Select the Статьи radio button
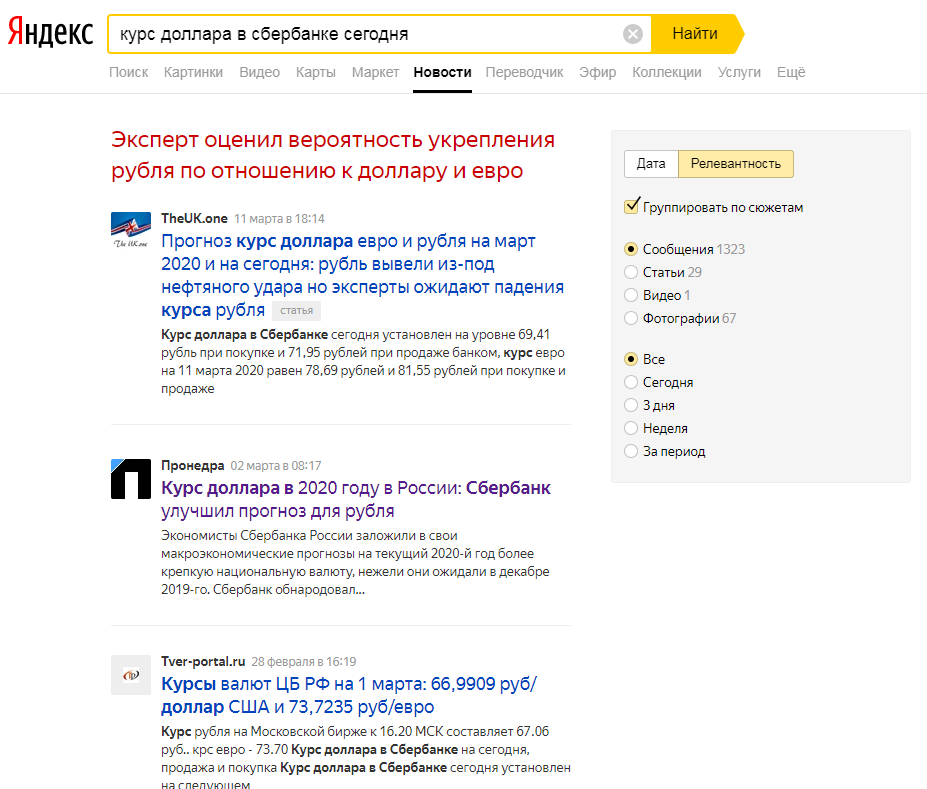Viewport: 927px width, 789px height. 631,272
